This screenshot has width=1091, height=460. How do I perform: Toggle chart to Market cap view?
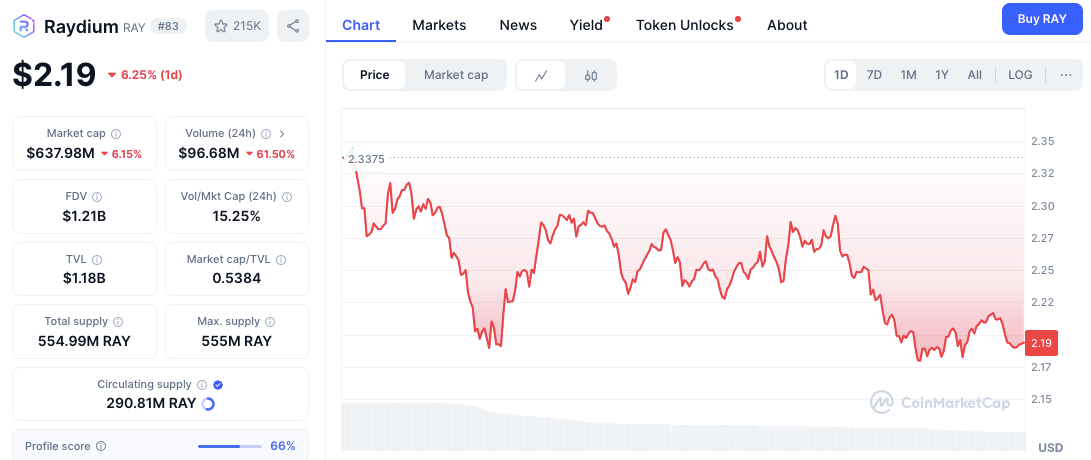tap(456, 75)
